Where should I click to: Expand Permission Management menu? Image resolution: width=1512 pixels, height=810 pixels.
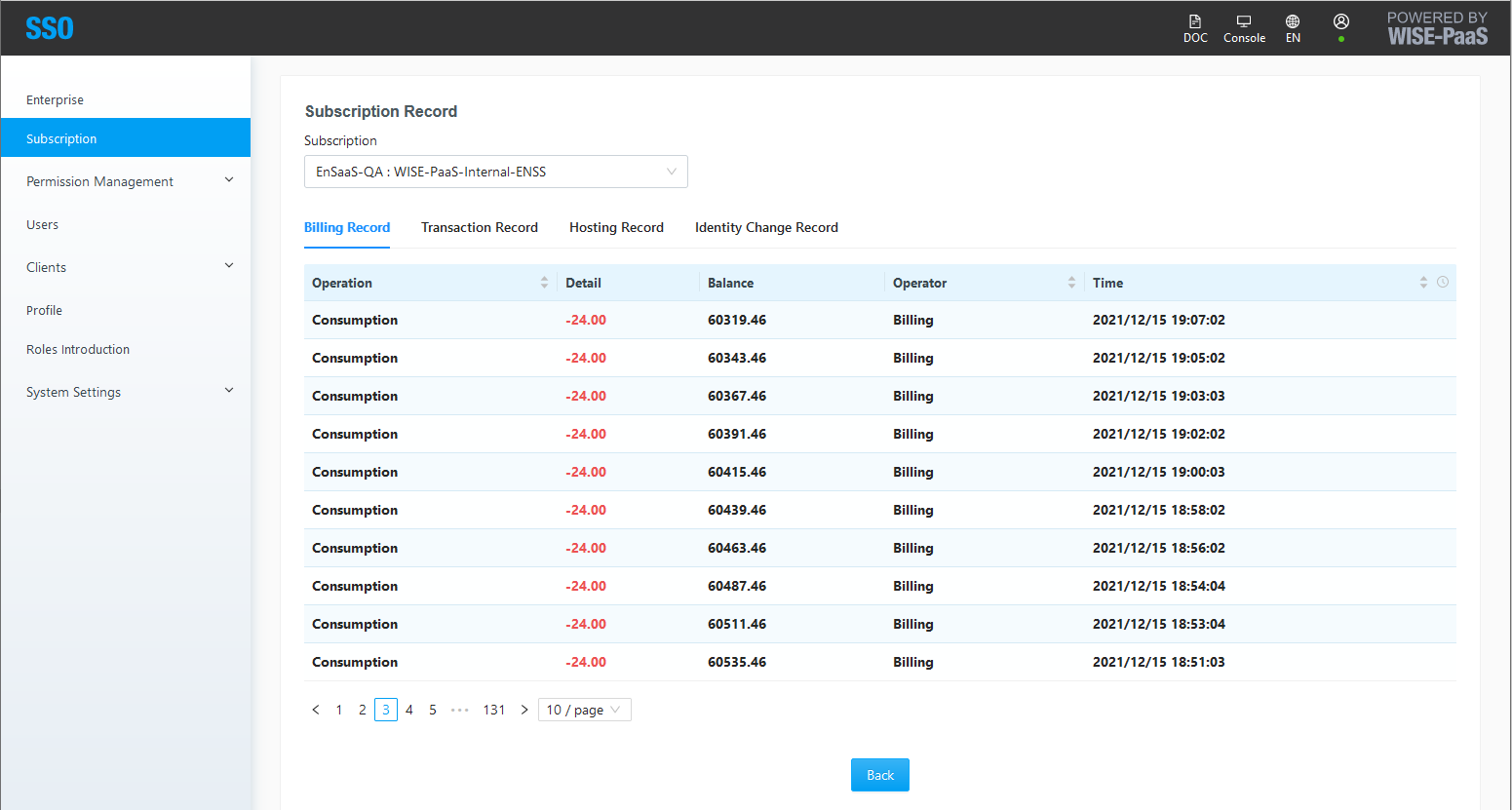point(229,180)
